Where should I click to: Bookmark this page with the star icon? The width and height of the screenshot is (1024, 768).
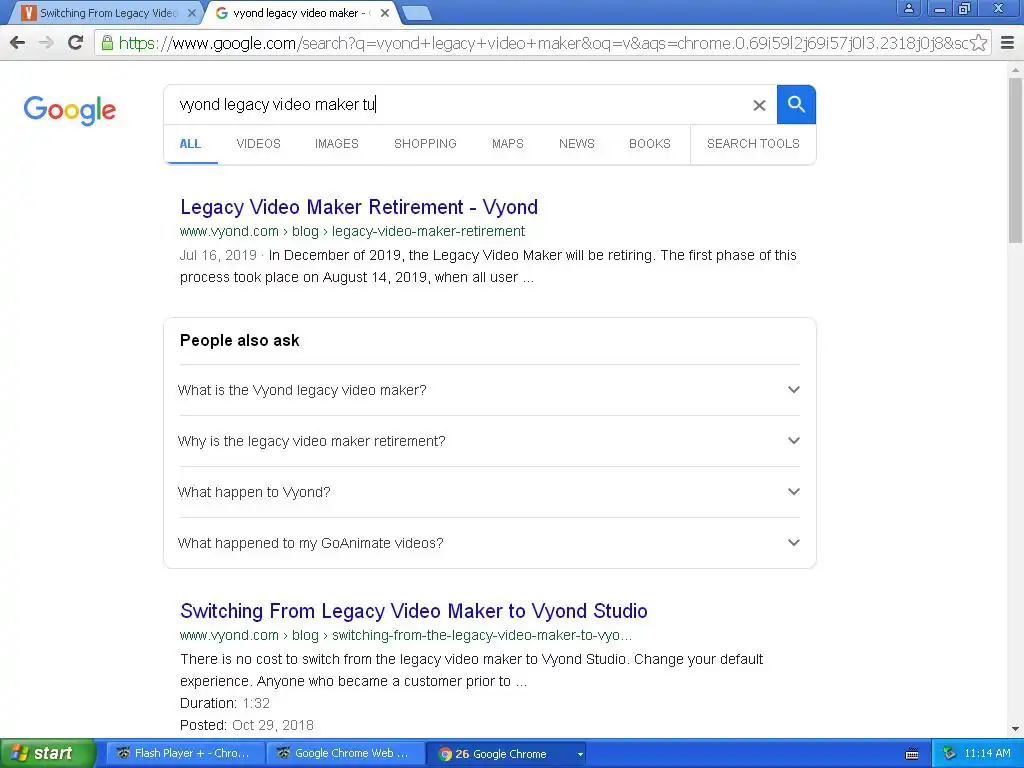click(978, 43)
